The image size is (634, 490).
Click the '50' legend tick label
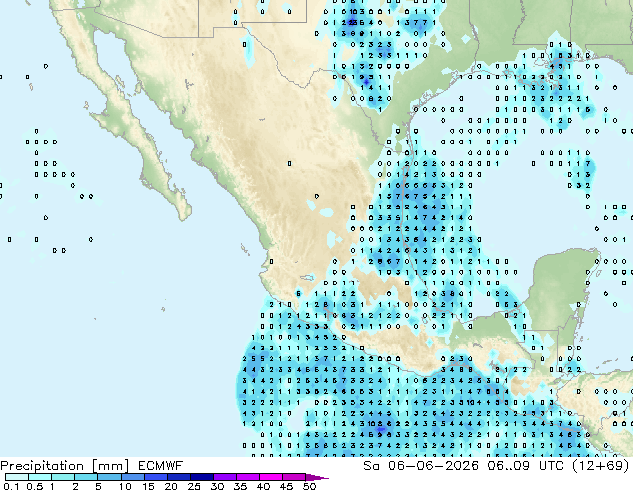(310, 486)
